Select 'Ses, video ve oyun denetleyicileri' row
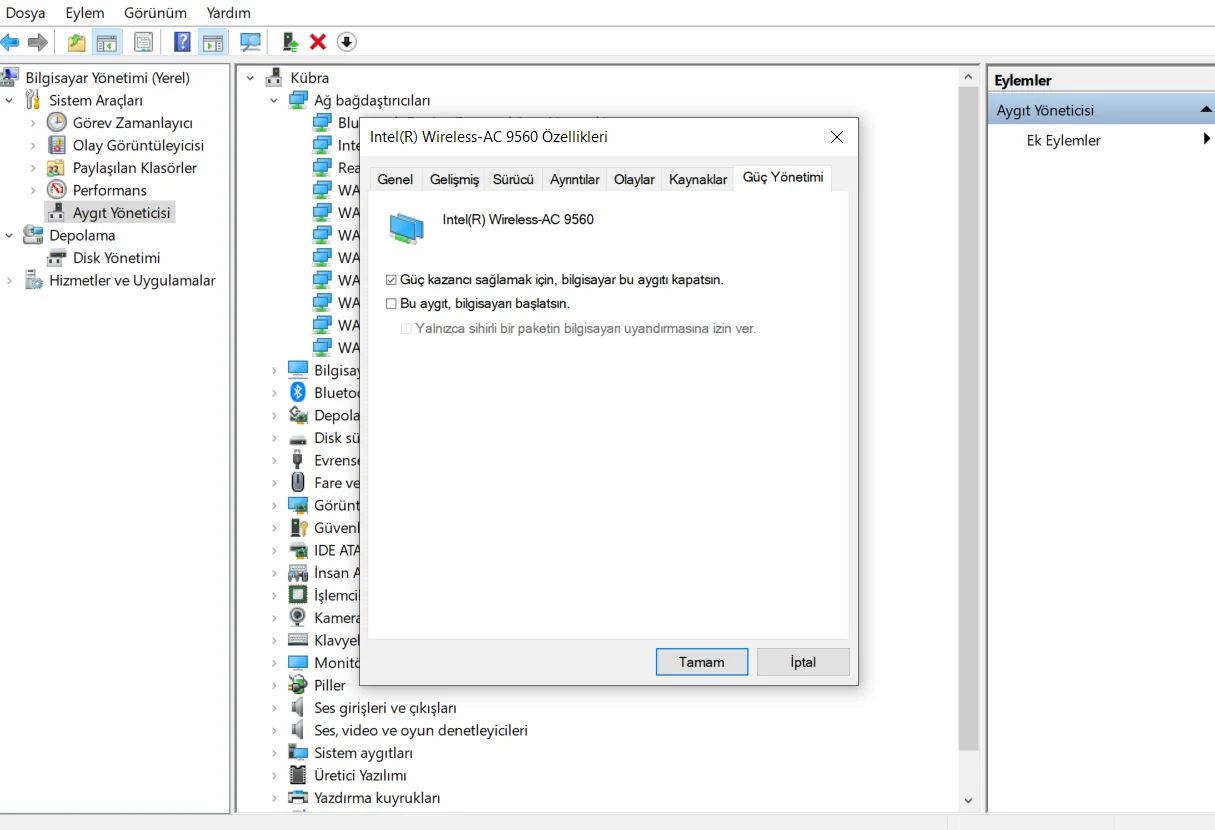The width and height of the screenshot is (1215, 830). click(x=421, y=730)
